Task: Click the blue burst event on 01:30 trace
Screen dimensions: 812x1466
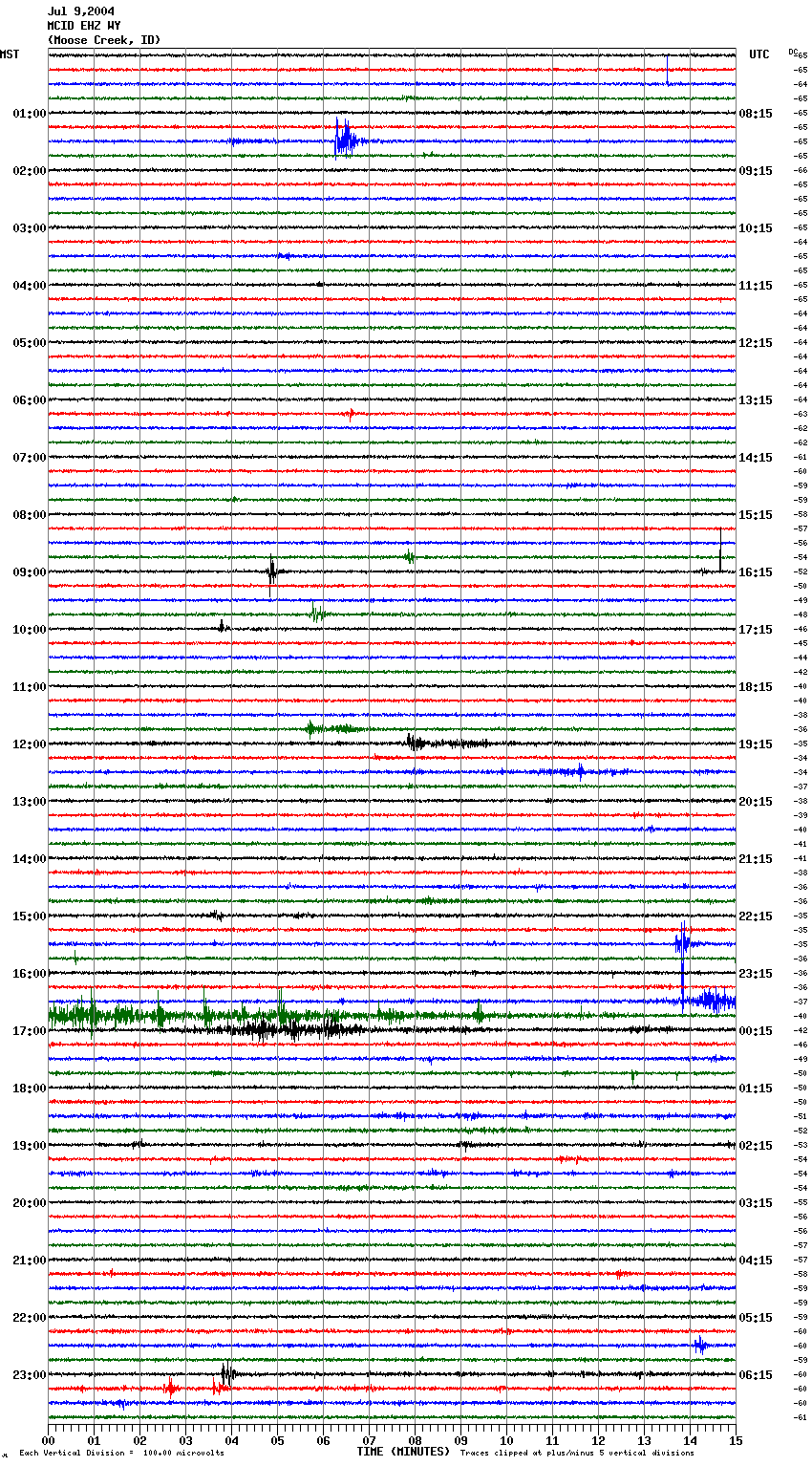Action: pyautogui.click(x=345, y=140)
